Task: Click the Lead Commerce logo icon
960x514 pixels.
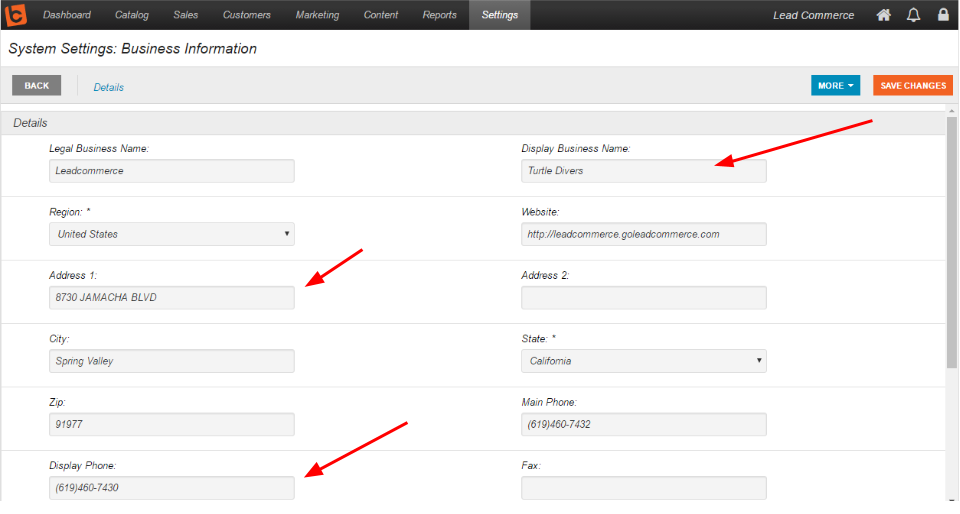Action: pyautogui.click(x=15, y=15)
